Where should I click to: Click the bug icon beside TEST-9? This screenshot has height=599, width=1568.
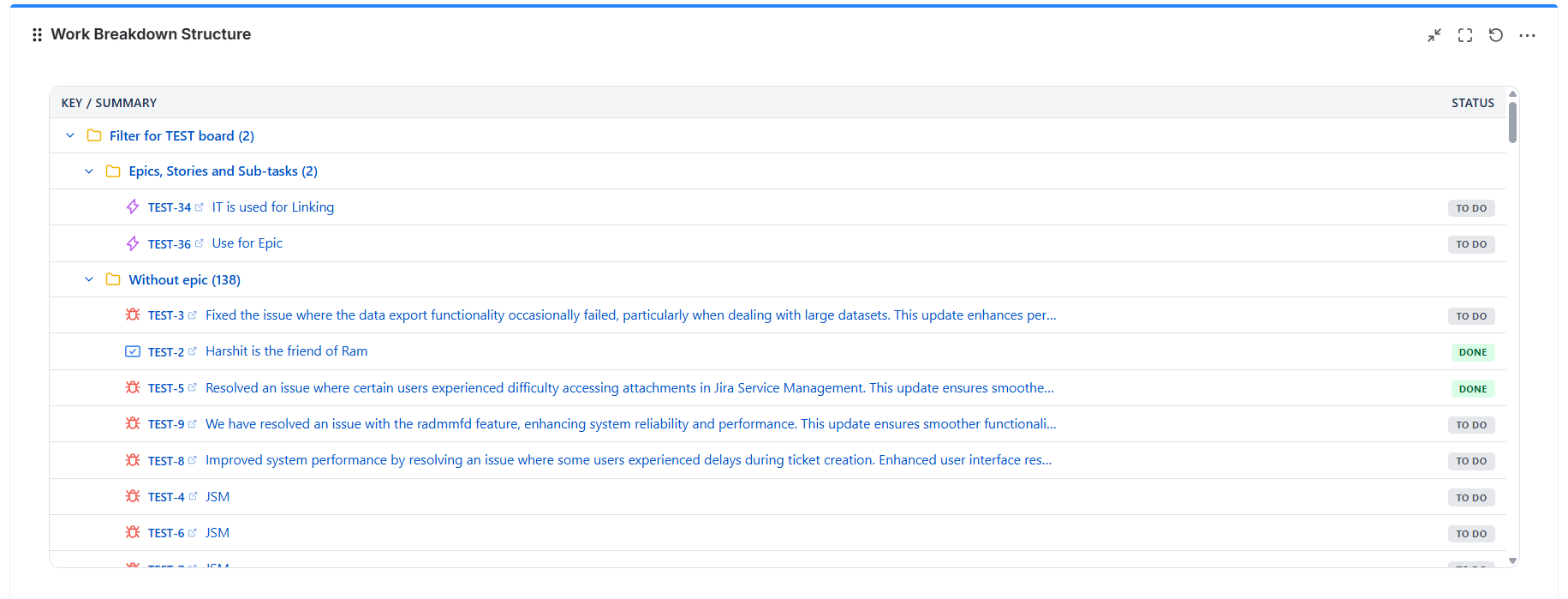point(133,423)
